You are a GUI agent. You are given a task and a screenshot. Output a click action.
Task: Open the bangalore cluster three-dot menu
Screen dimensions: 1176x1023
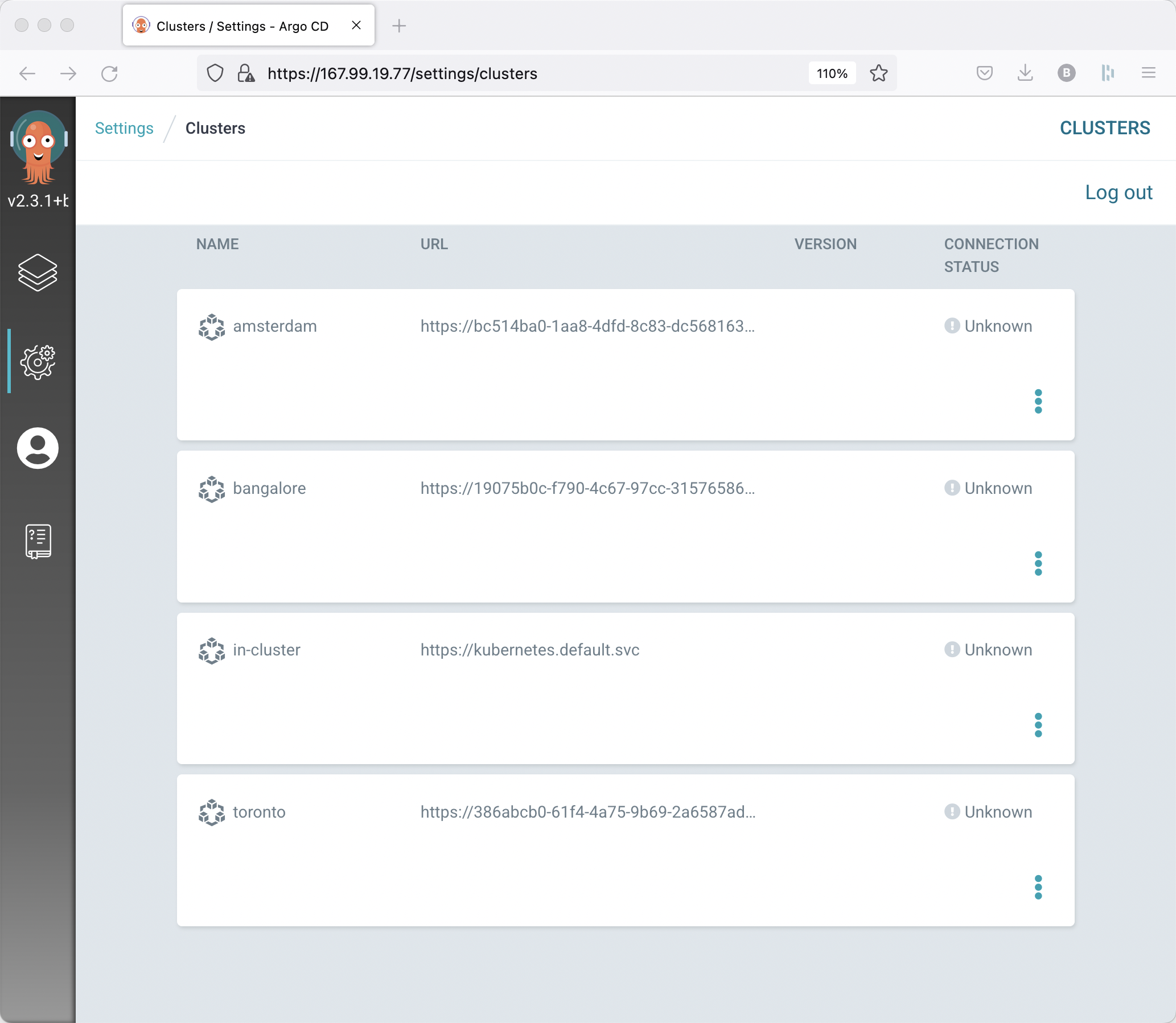click(1038, 563)
